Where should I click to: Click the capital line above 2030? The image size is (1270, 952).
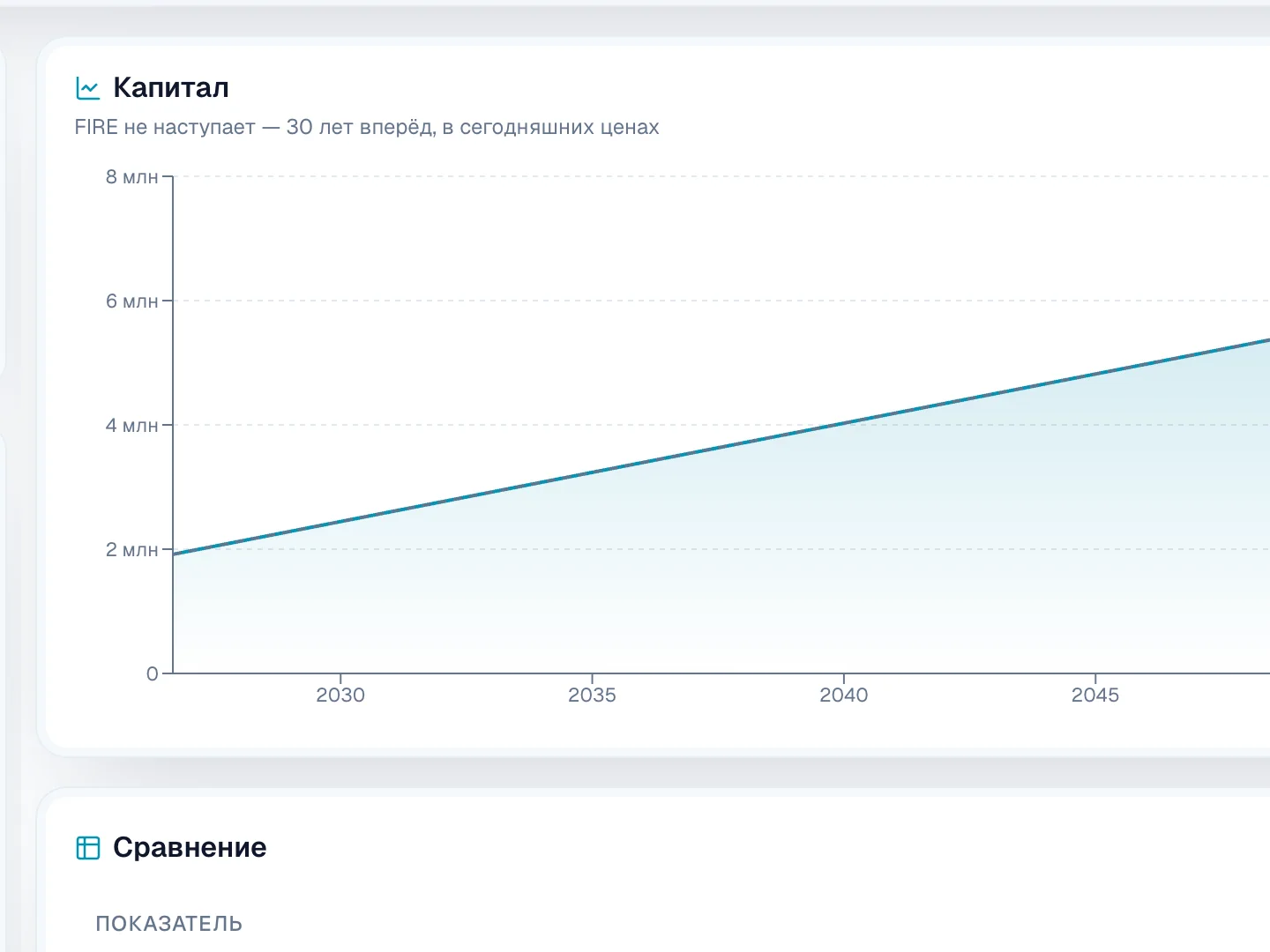pyautogui.click(x=340, y=522)
